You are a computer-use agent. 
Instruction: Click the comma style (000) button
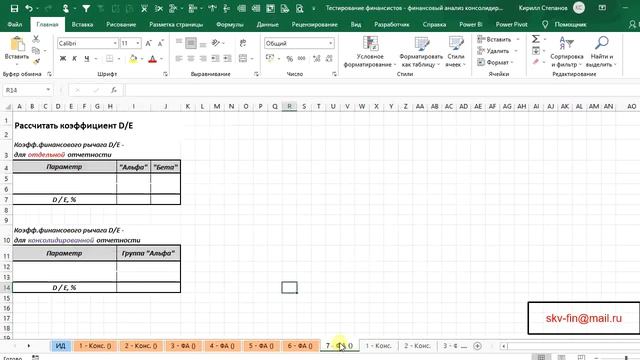click(302, 59)
